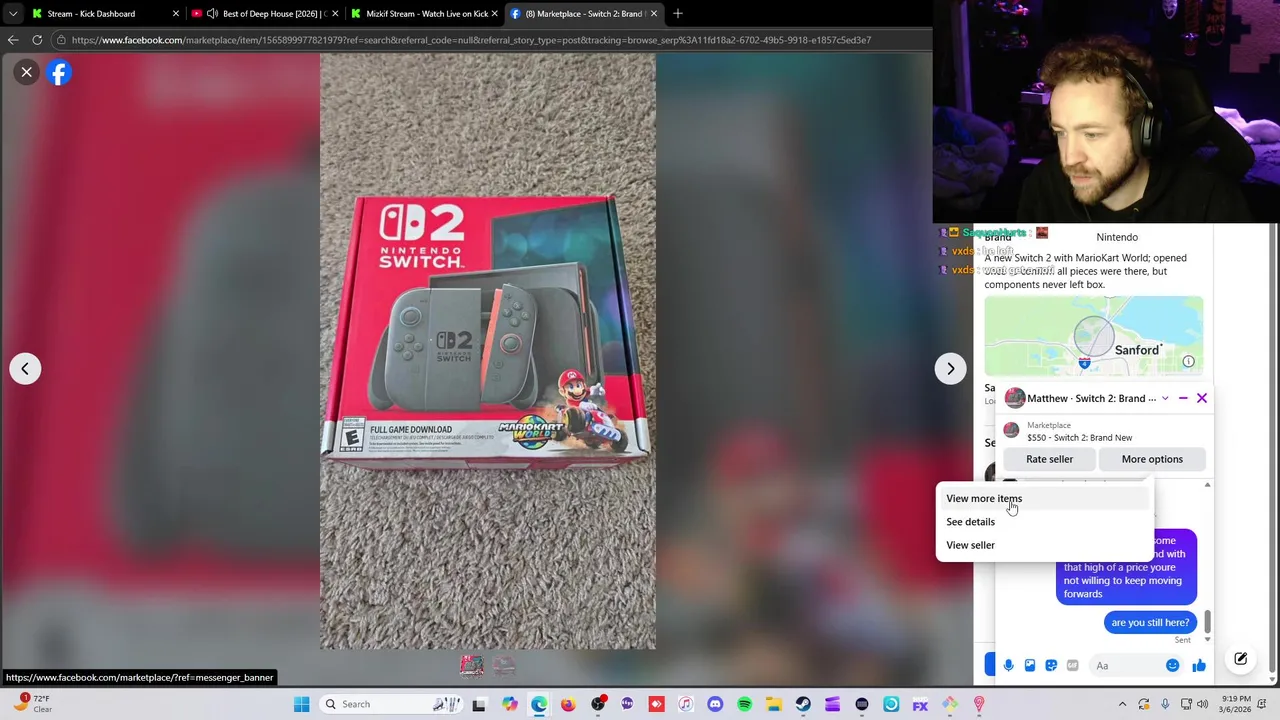Open Facebook home via the logo icon
Viewport: 1280px width, 720px height.
59,72
